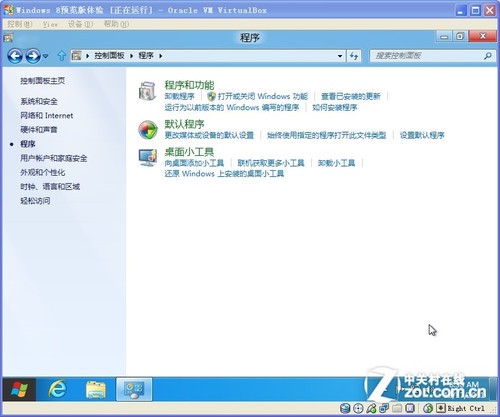
Task: Open 硬件和声音 category
Action: (x=39, y=130)
